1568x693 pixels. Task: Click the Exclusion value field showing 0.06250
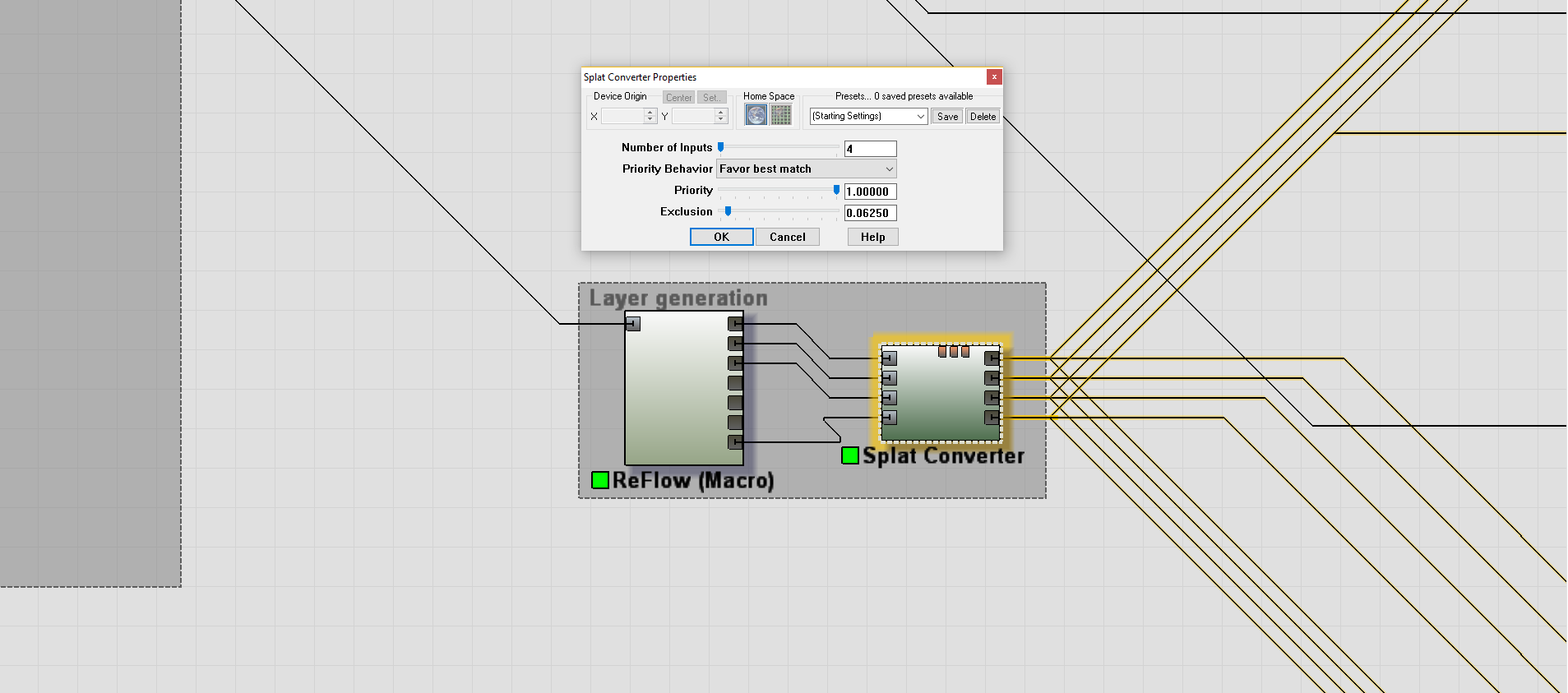870,213
